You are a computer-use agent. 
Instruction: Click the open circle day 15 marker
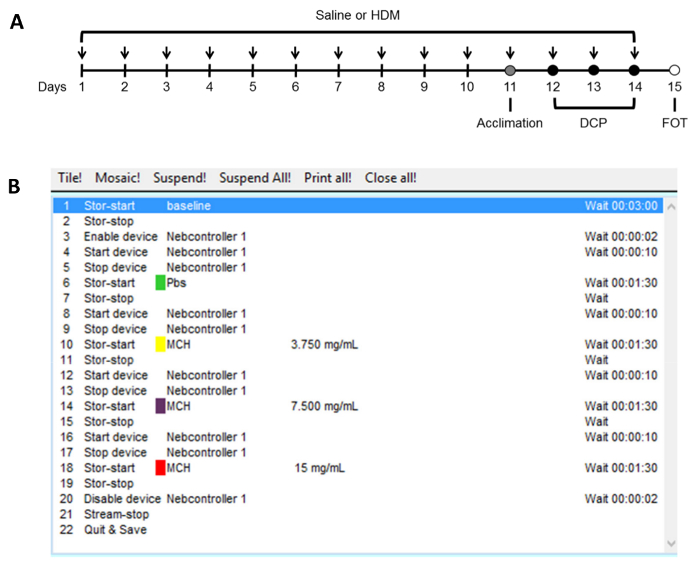pos(674,70)
